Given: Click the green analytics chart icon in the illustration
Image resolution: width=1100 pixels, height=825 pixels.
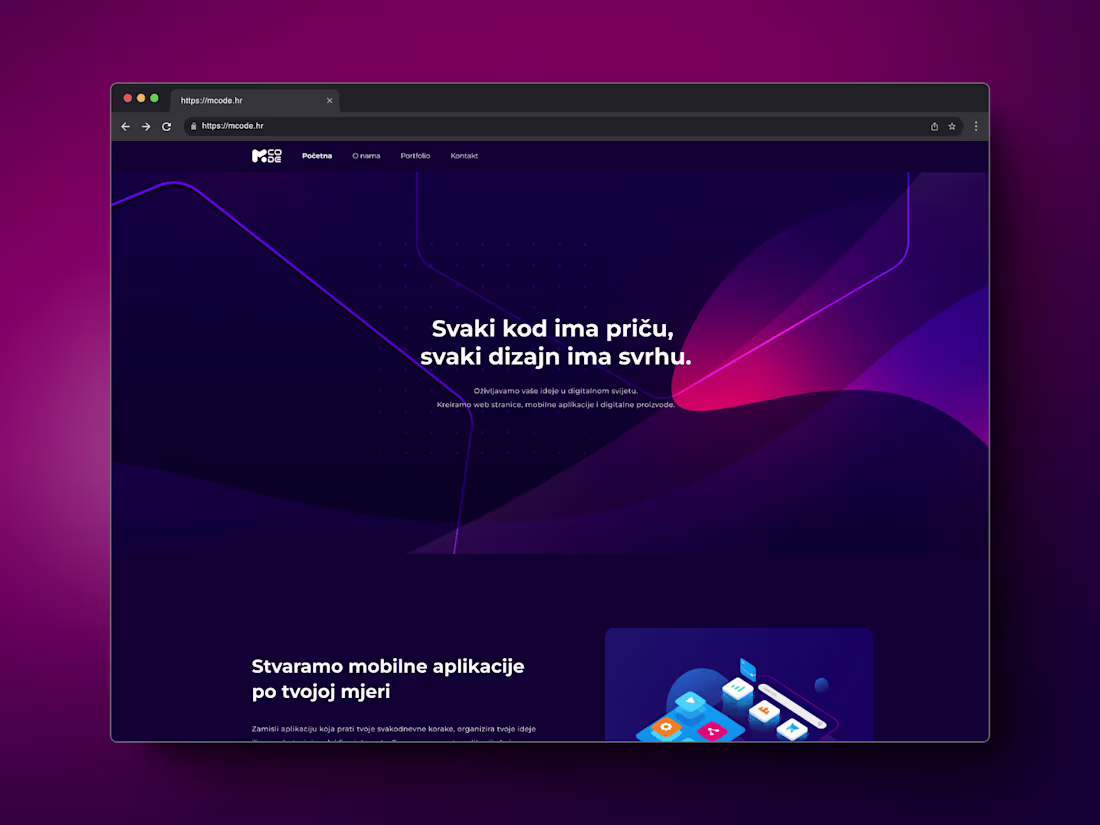Looking at the screenshot, I should coord(737,688).
